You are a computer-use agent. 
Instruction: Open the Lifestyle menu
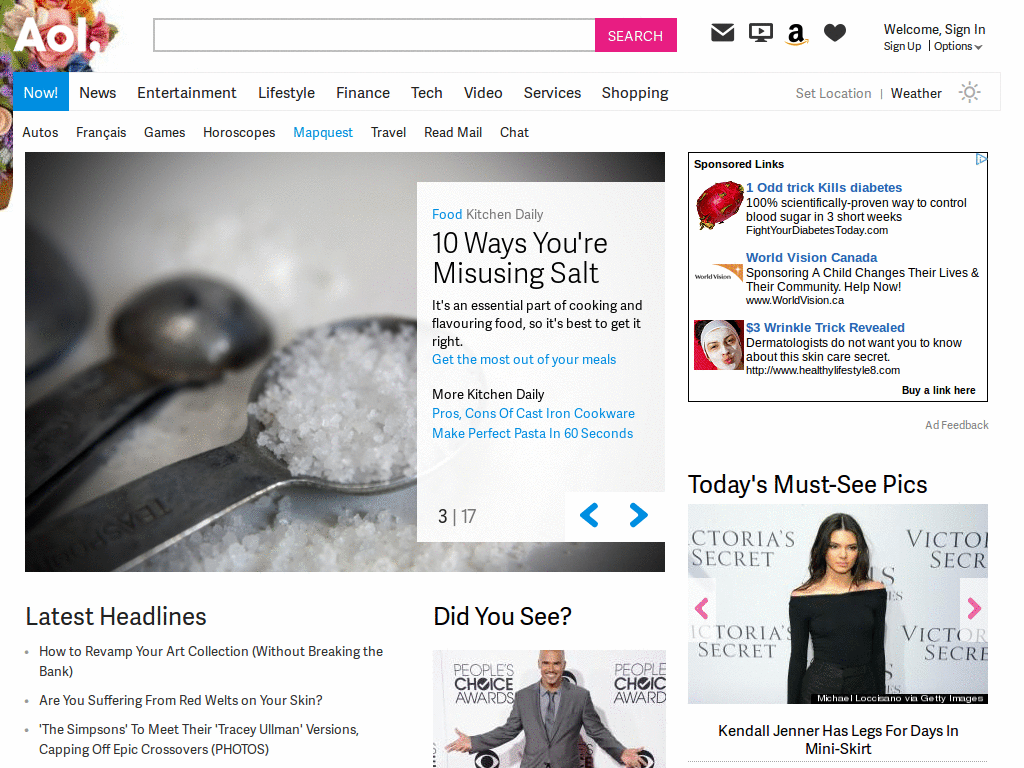[286, 93]
